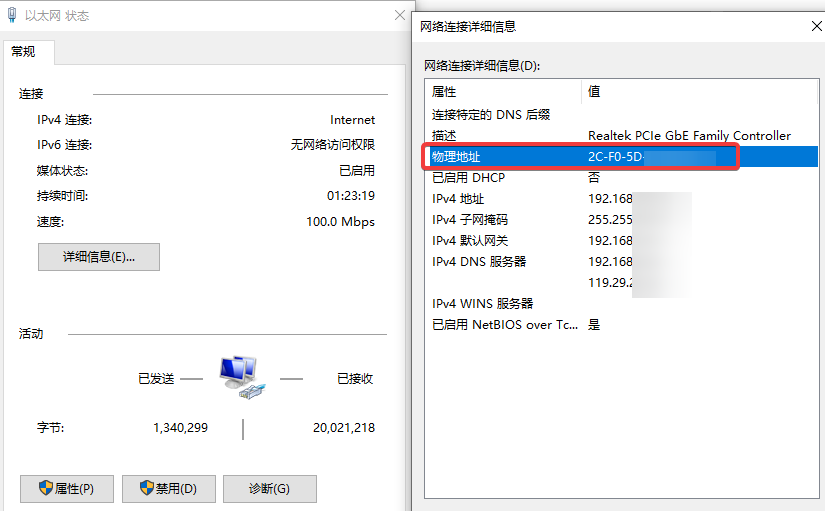Close the 以太网 状态 window
This screenshot has width=825, height=511.
pos(400,15)
